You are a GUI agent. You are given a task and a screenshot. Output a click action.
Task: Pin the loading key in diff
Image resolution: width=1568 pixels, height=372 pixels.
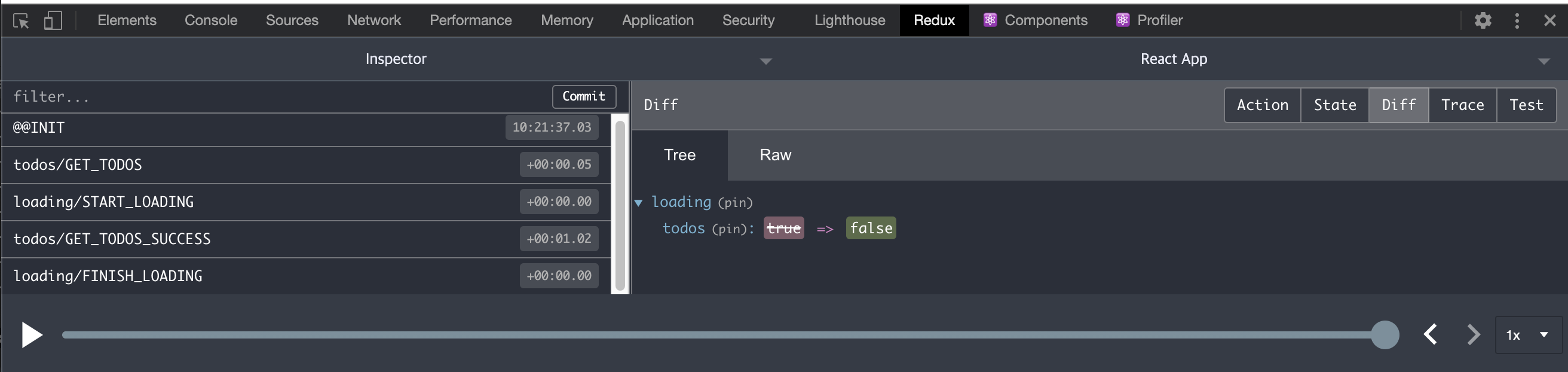(736, 203)
